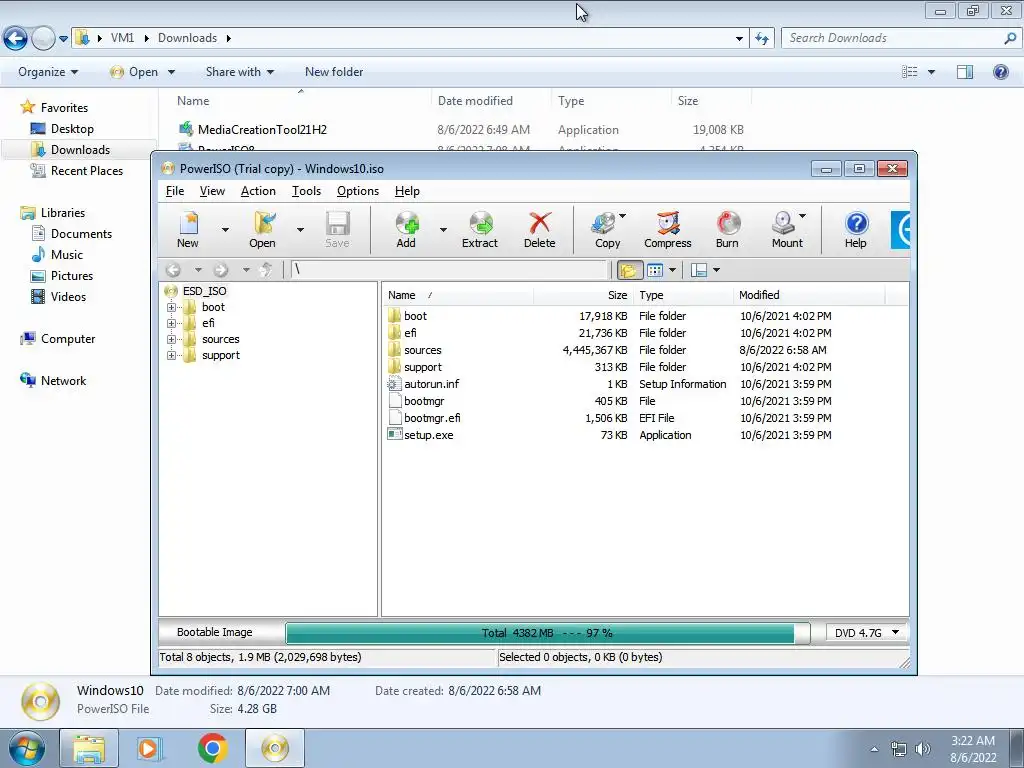This screenshot has height=768, width=1024.
Task: Click the PowerISO back navigation arrow
Action: click(x=173, y=270)
